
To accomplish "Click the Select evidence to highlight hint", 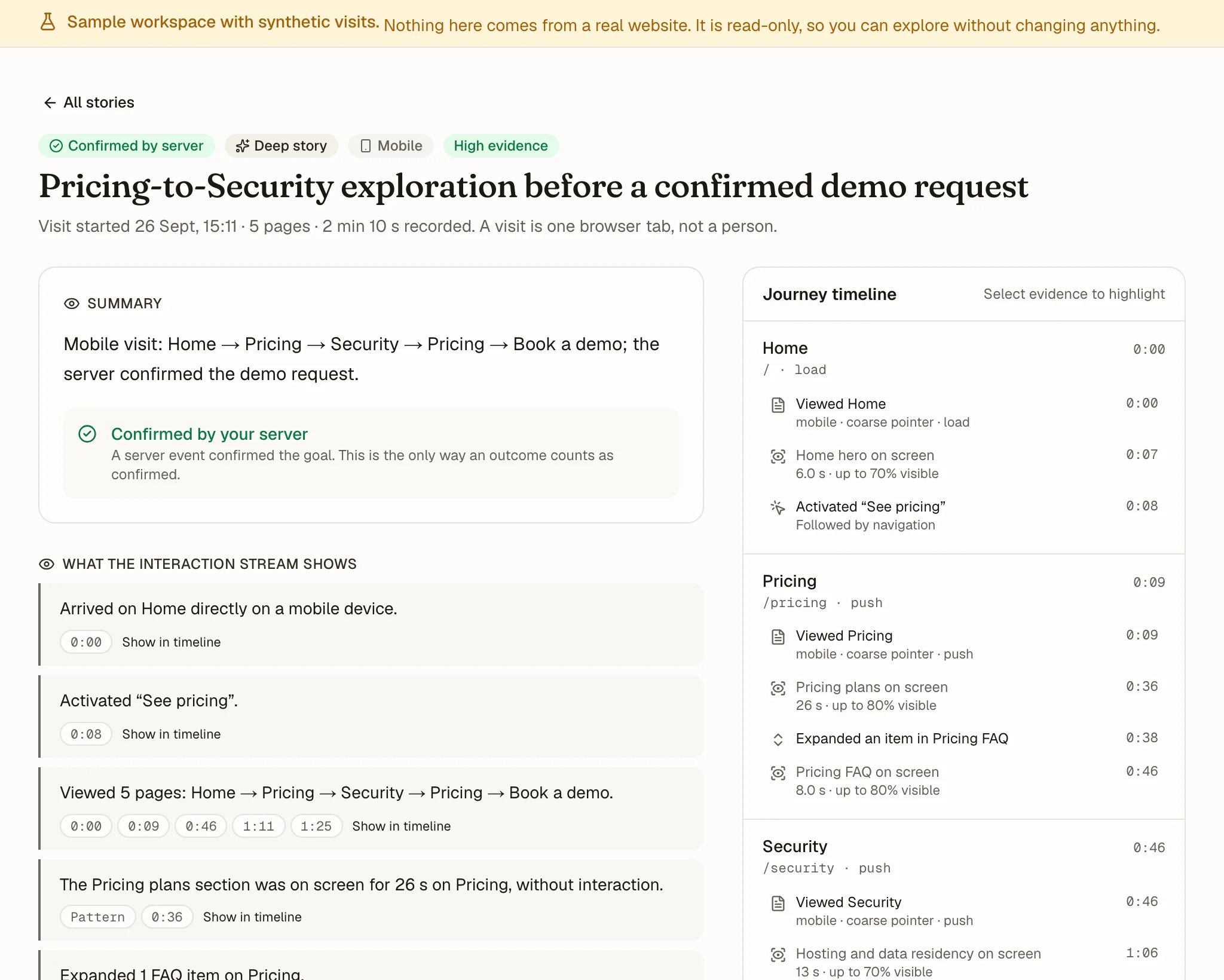I will pyautogui.click(x=1074, y=294).
